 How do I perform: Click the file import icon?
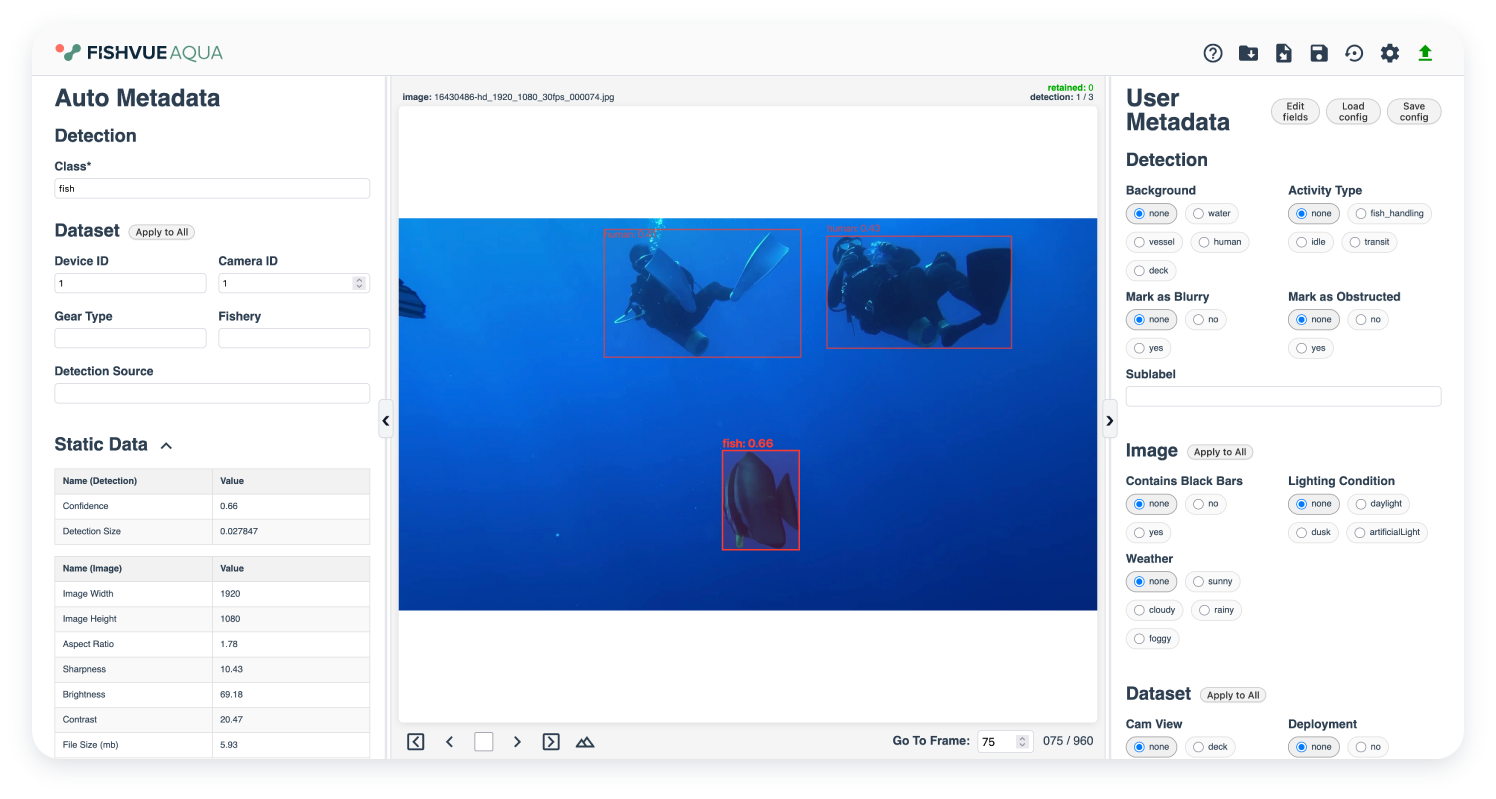pyautogui.click(x=1284, y=53)
